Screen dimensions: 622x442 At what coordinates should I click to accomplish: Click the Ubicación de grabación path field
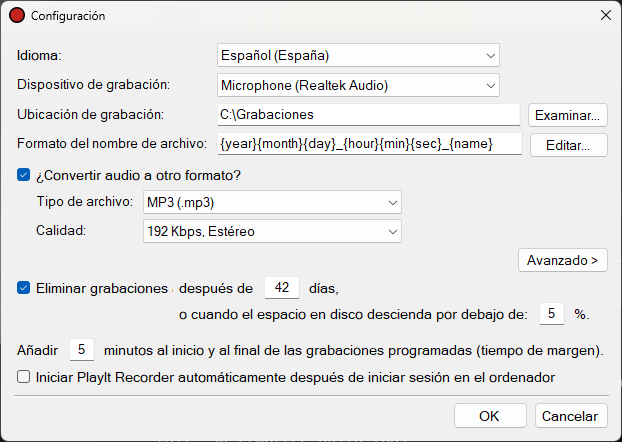click(x=369, y=115)
